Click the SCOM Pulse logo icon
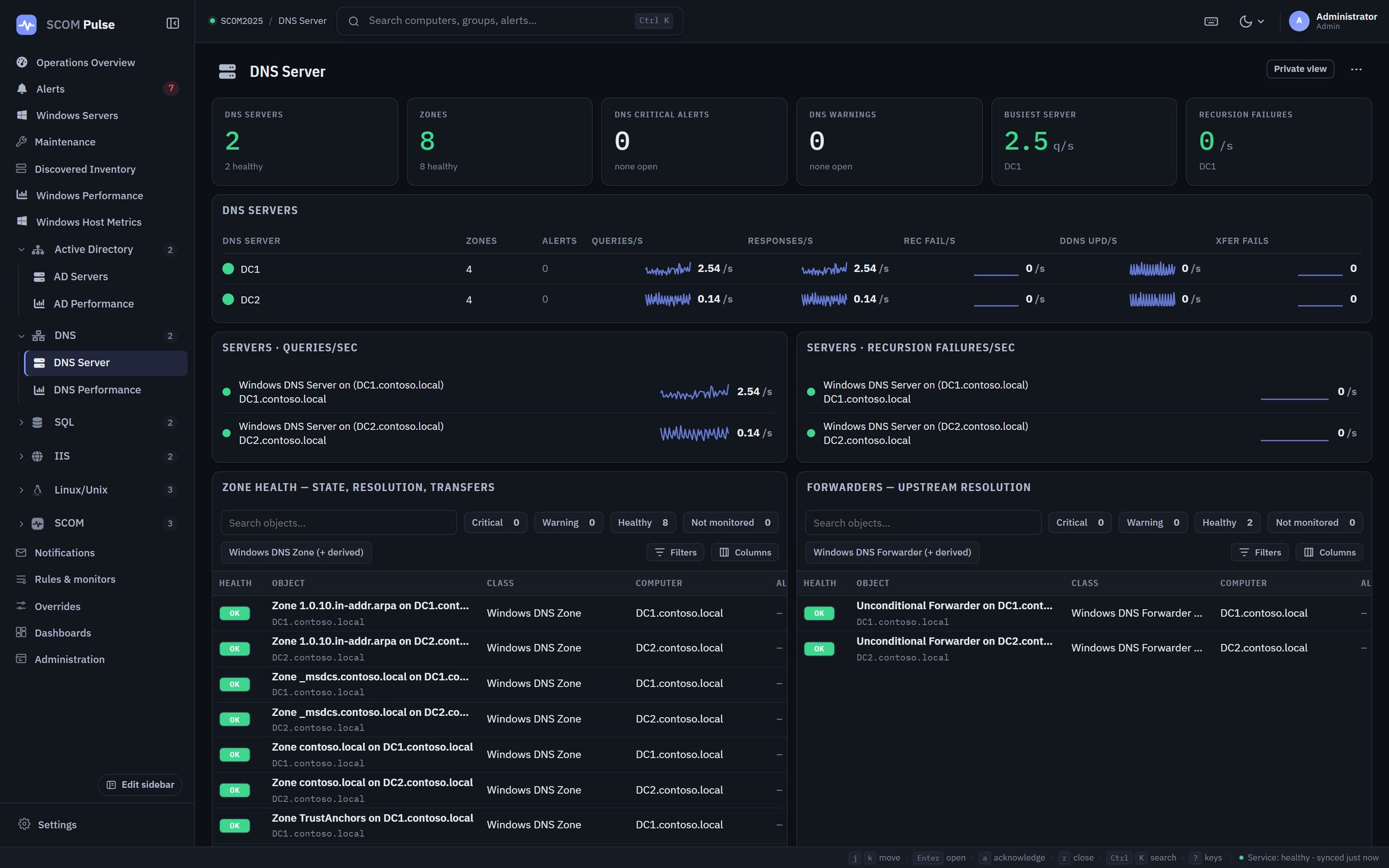 click(x=26, y=25)
